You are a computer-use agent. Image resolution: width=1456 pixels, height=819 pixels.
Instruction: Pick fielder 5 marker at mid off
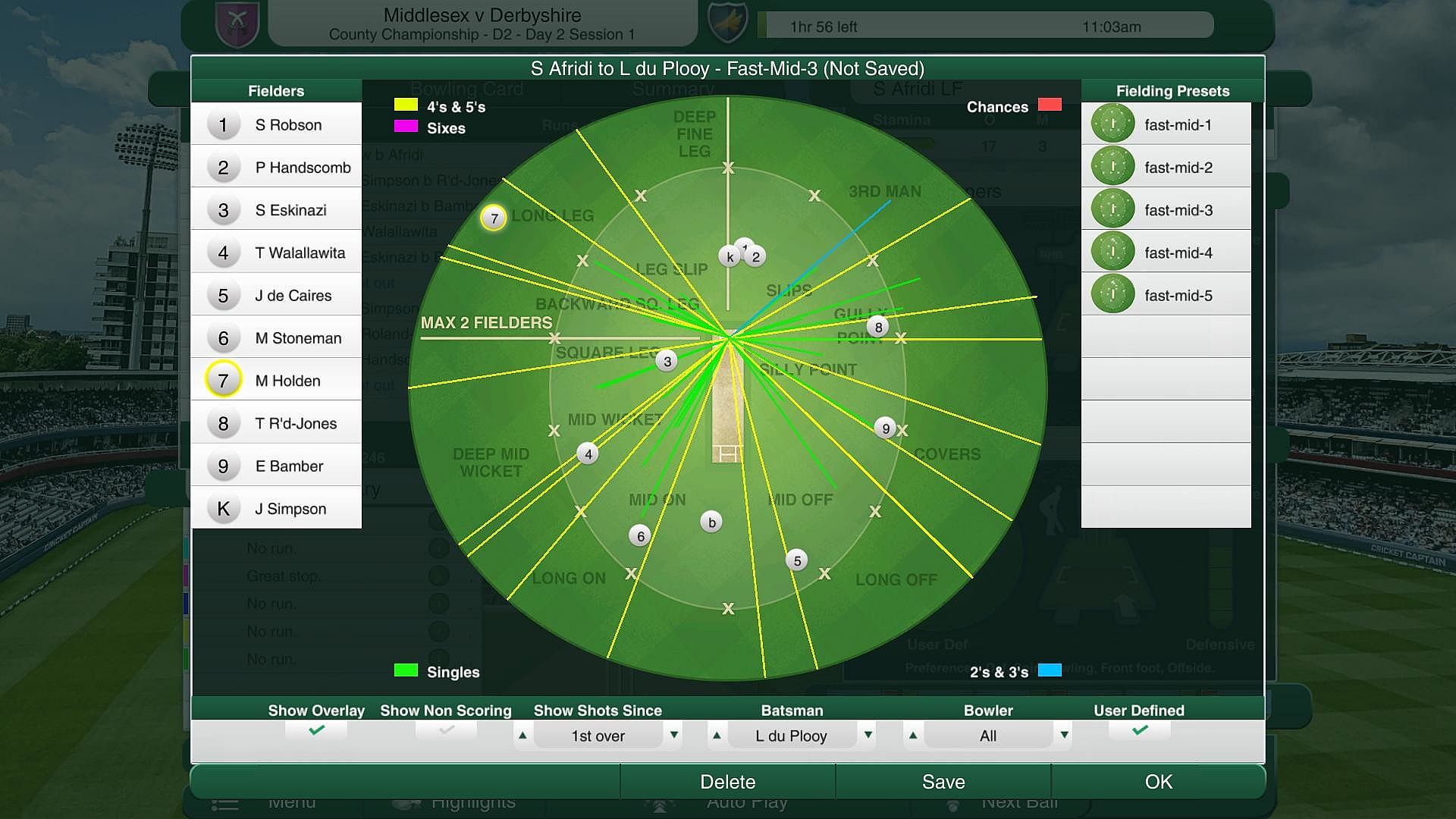pos(796,560)
